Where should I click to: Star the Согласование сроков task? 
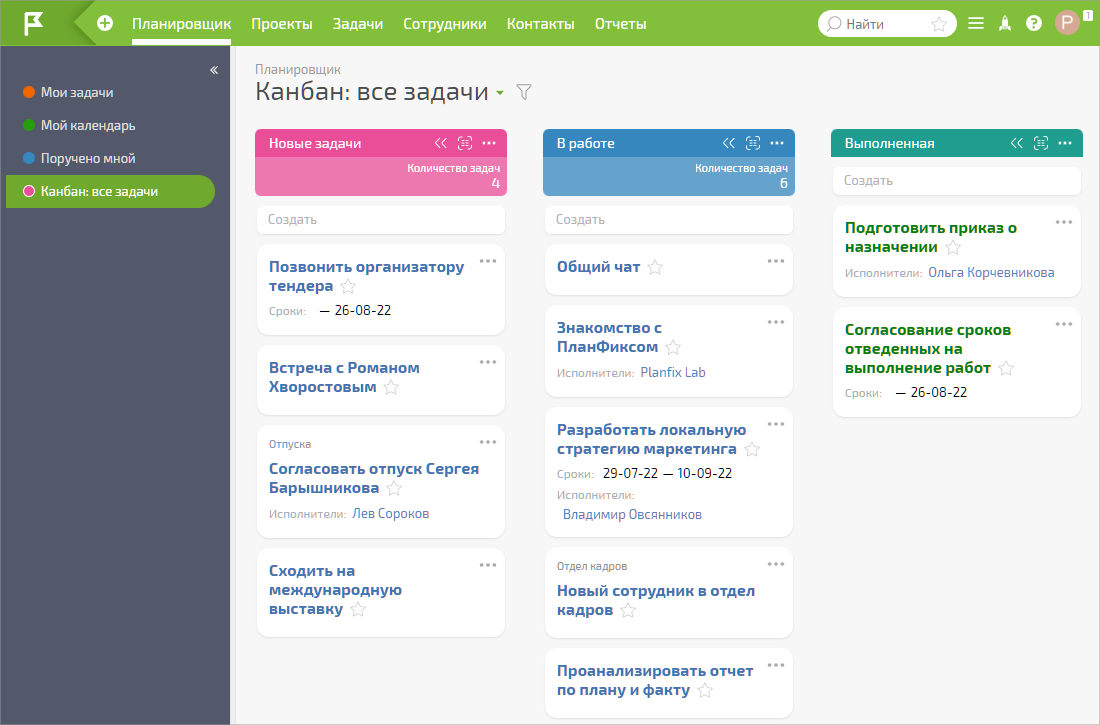tap(1006, 368)
